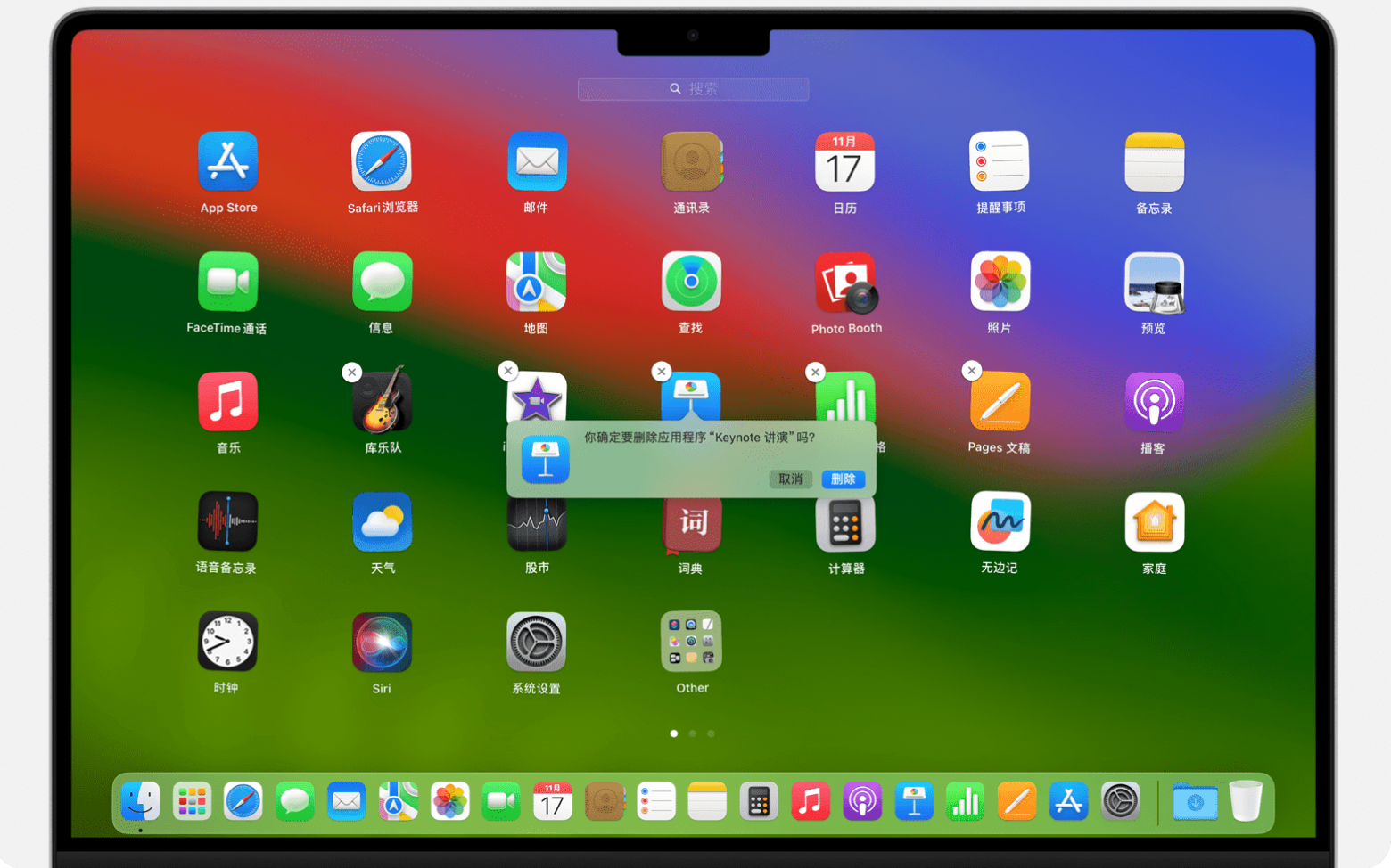Click the X badge on Pages 文稿
The image size is (1391, 868).
pos(972,370)
